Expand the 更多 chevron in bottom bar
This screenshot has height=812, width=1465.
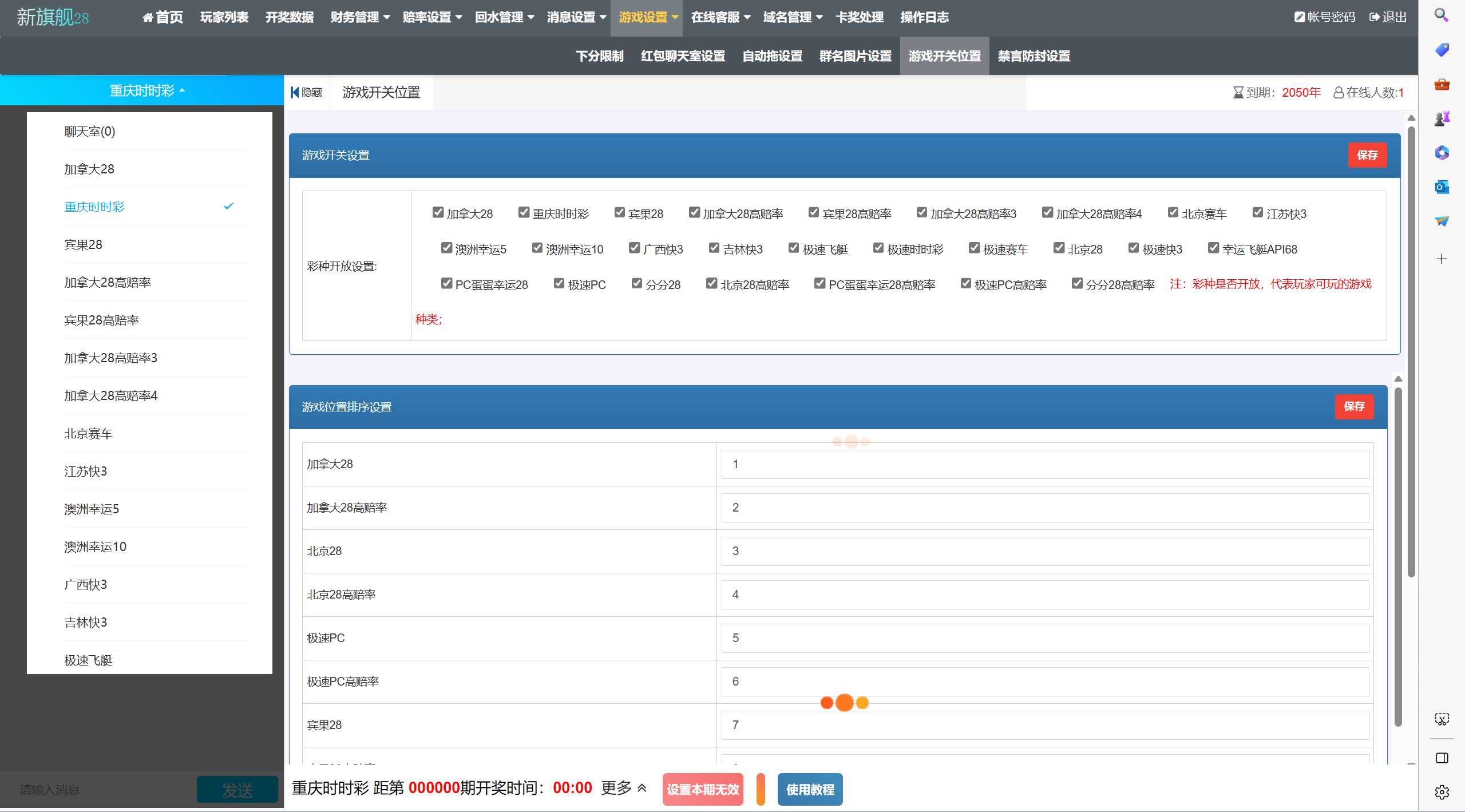642,788
